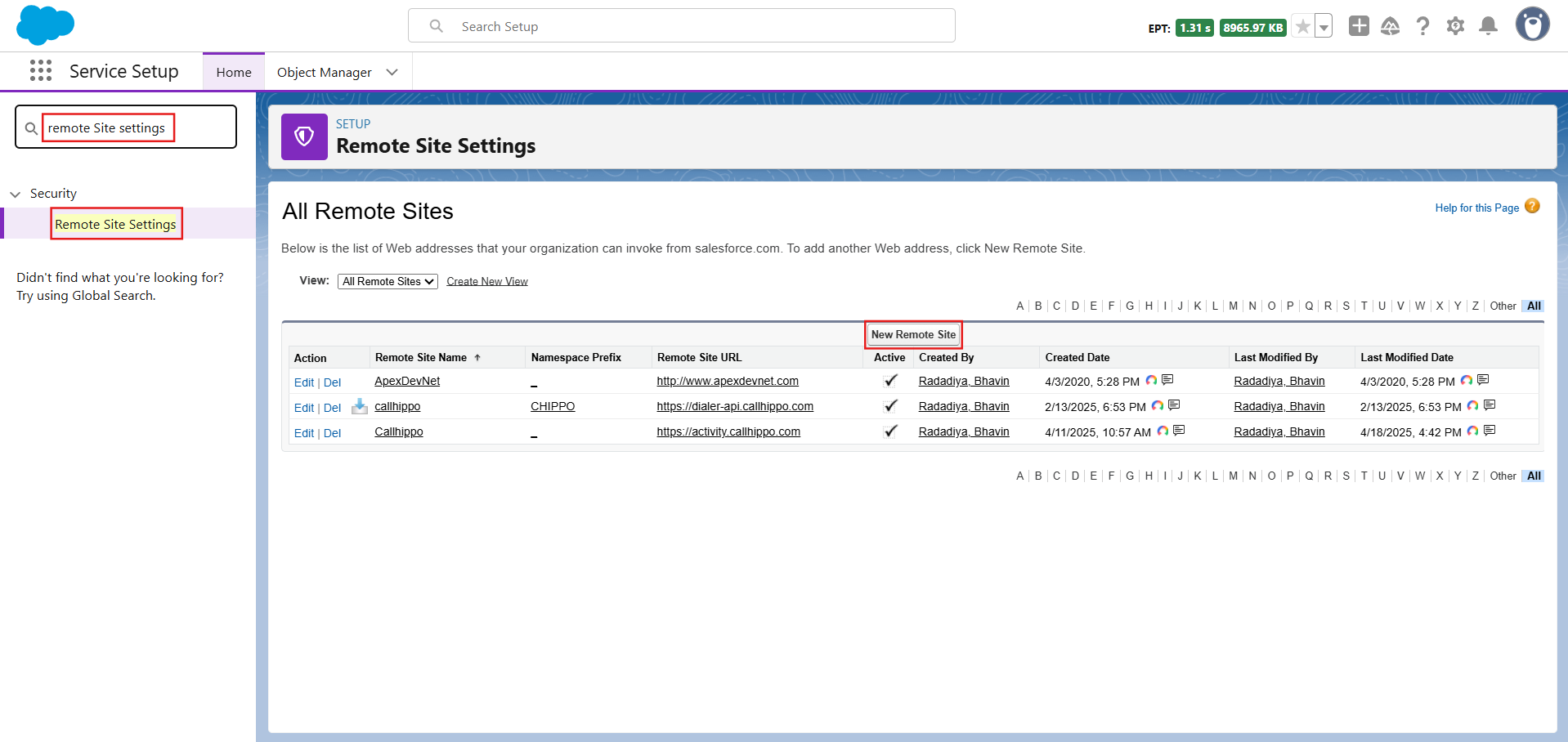Open the ApexDevNet site name link
This screenshot has width=1568, height=742.
click(x=407, y=381)
